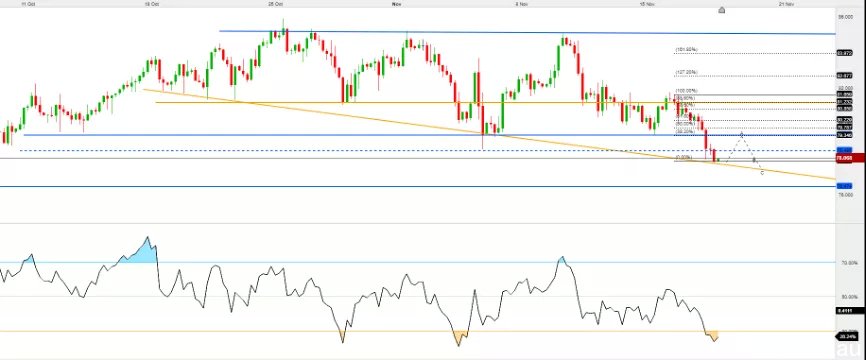Click the 21 Nov date label
The width and height of the screenshot is (866, 360).
[x=786, y=3]
